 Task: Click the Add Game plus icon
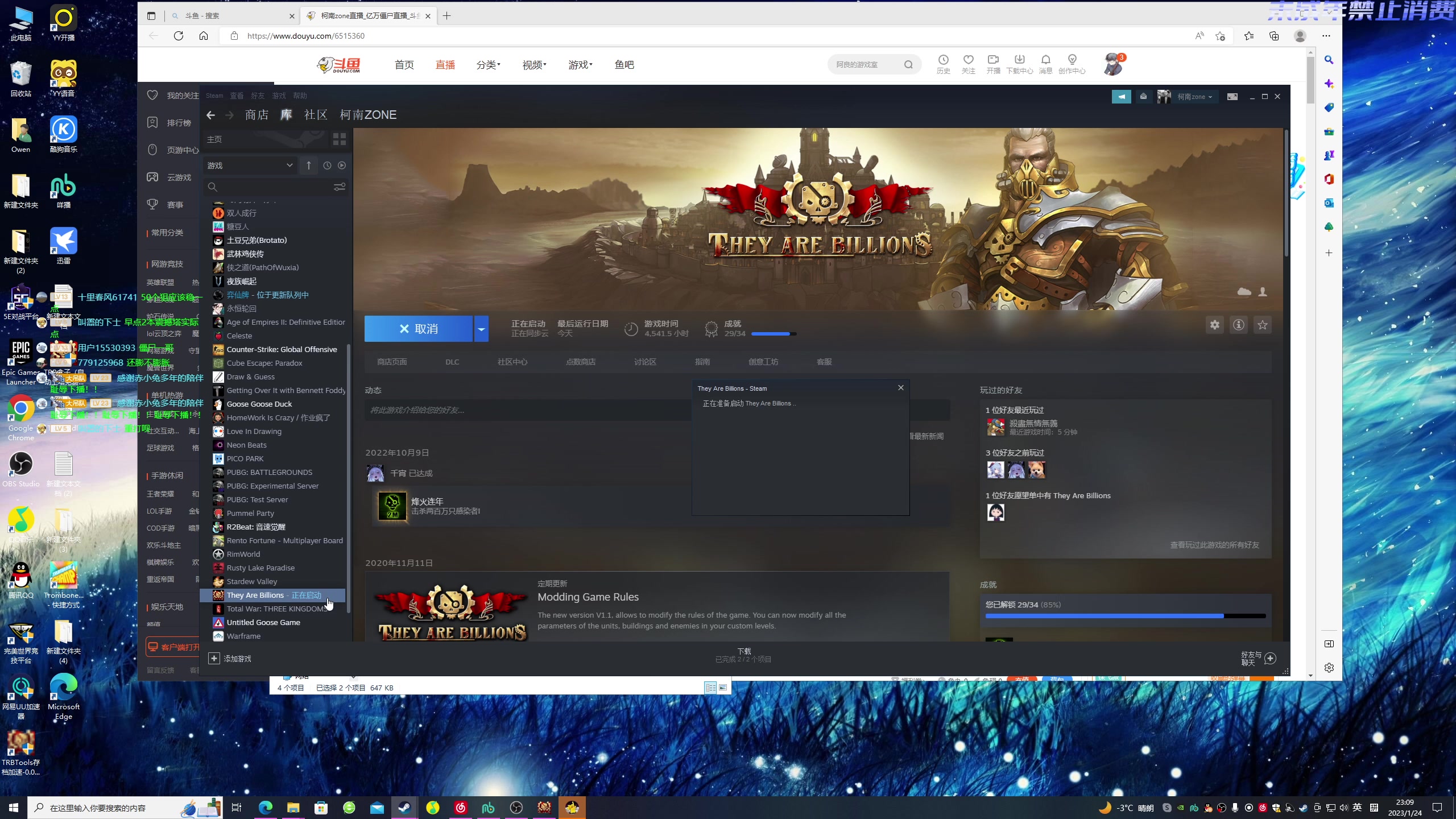214,658
